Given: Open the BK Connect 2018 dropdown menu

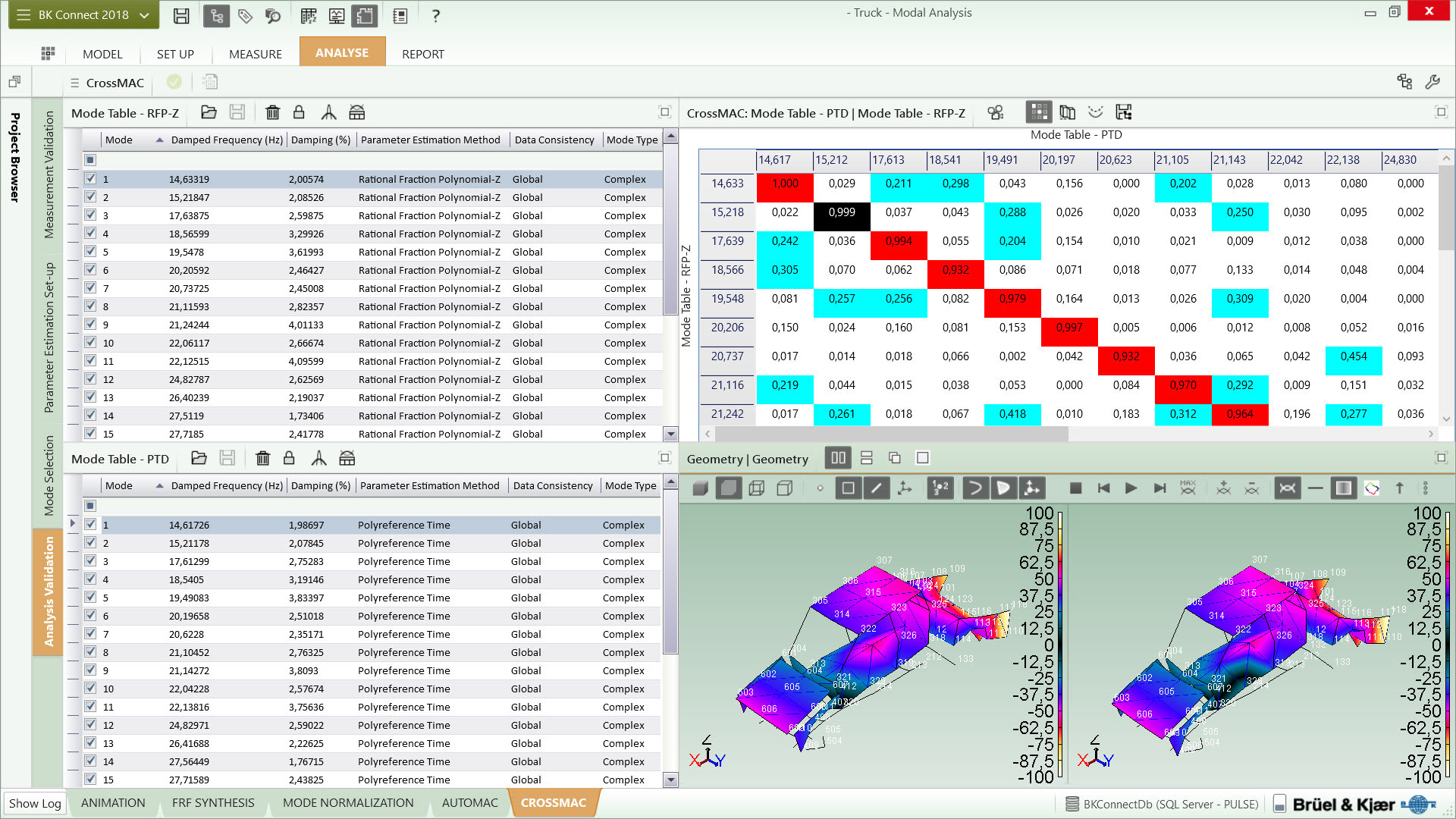Looking at the screenshot, I should pyautogui.click(x=83, y=14).
